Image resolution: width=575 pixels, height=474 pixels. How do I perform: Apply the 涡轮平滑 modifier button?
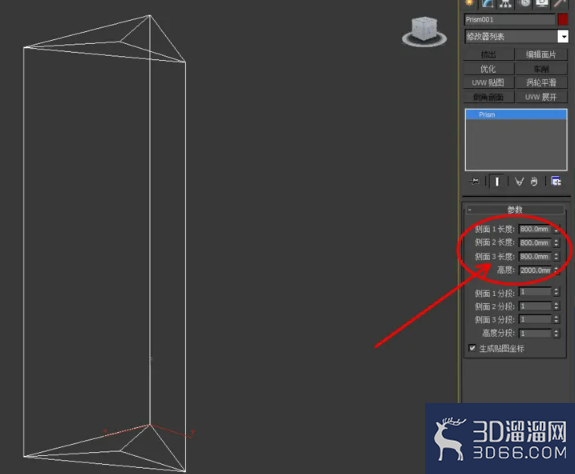(541, 83)
